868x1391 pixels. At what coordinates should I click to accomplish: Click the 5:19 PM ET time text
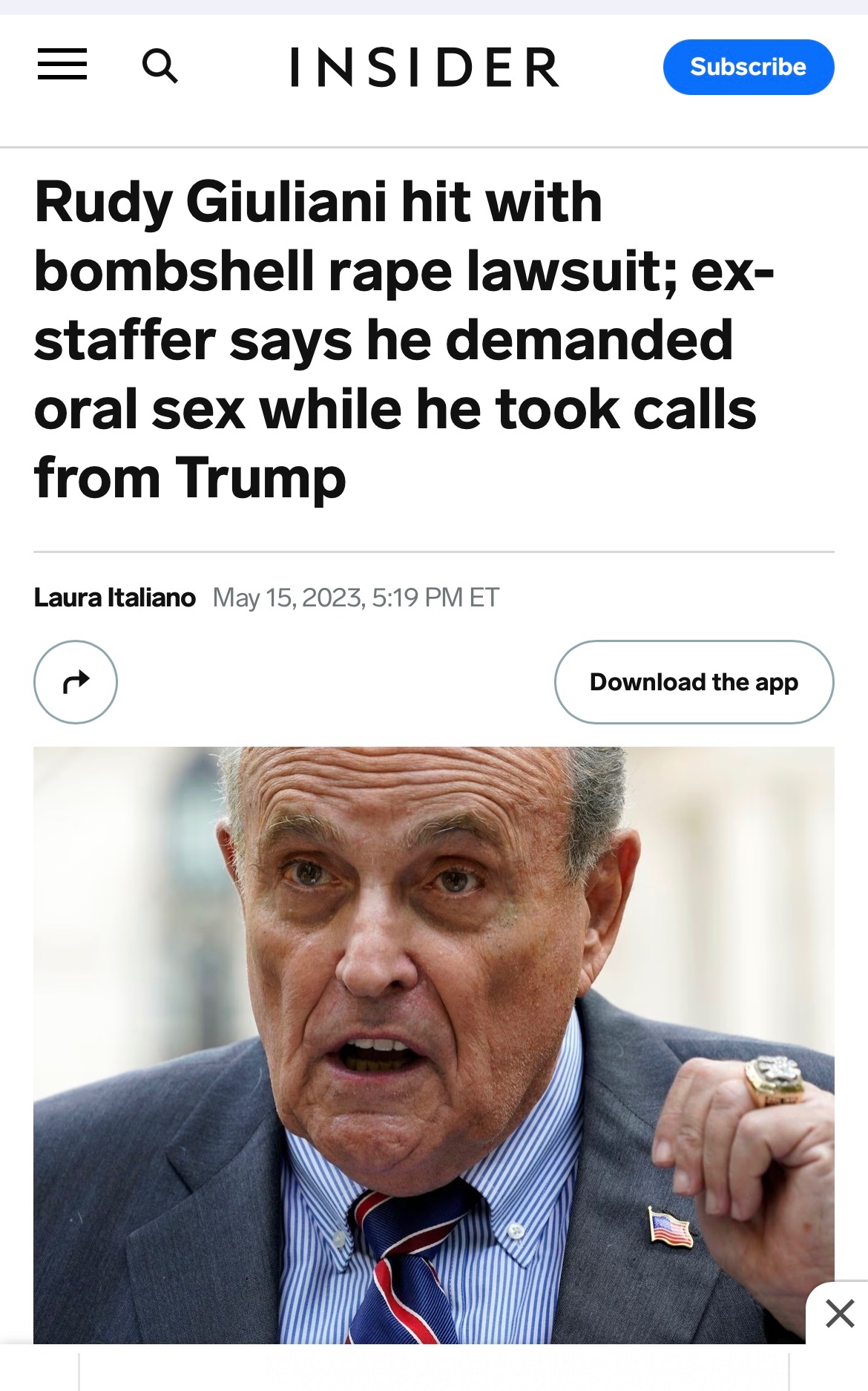(x=435, y=598)
